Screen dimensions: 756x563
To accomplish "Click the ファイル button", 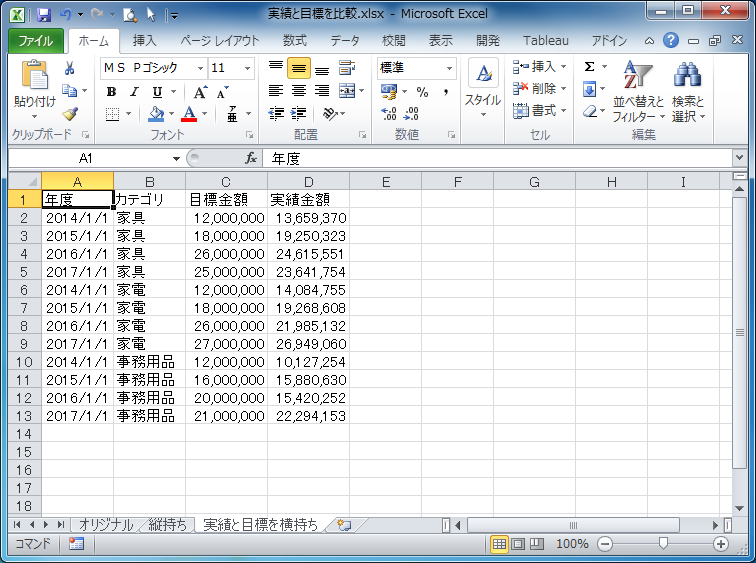I will [x=36, y=41].
